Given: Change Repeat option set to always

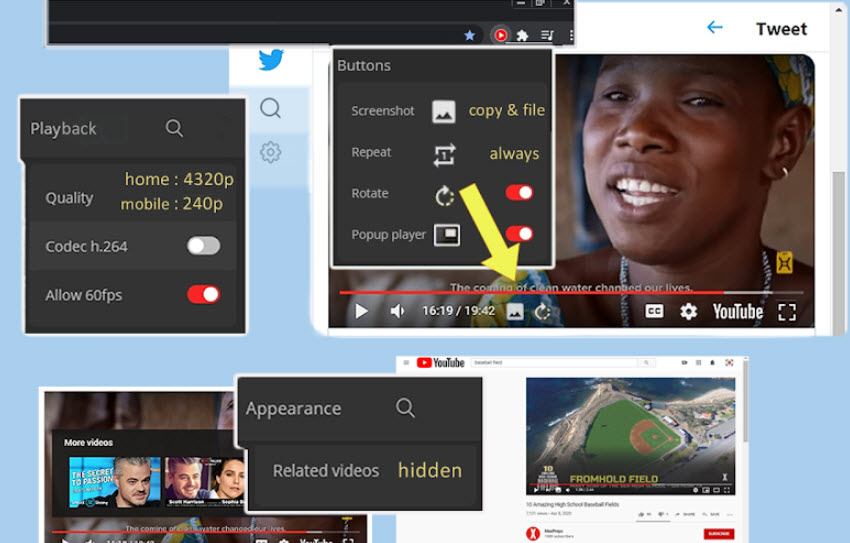Looking at the screenshot, I should point(514,154).
